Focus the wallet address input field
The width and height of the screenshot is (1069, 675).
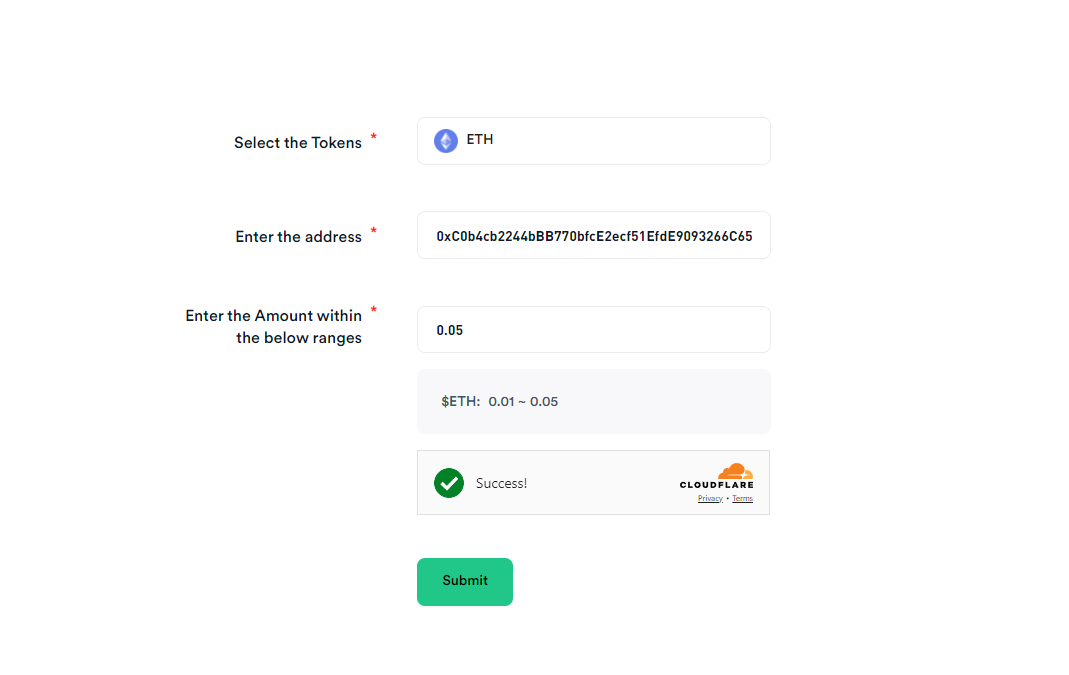pyautogui.click(x=593, y=236)
